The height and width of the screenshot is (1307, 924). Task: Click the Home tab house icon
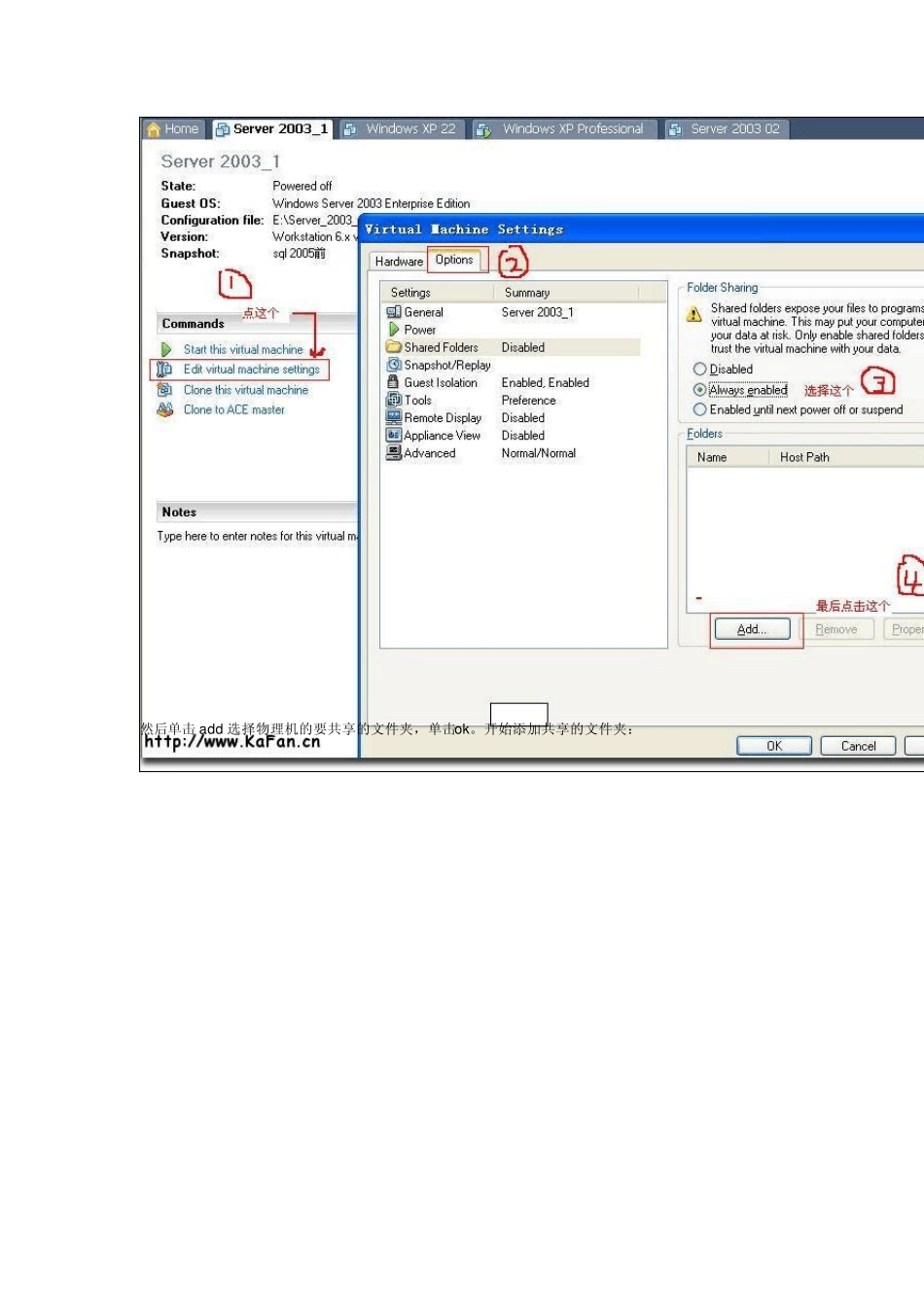coord(154,128)
